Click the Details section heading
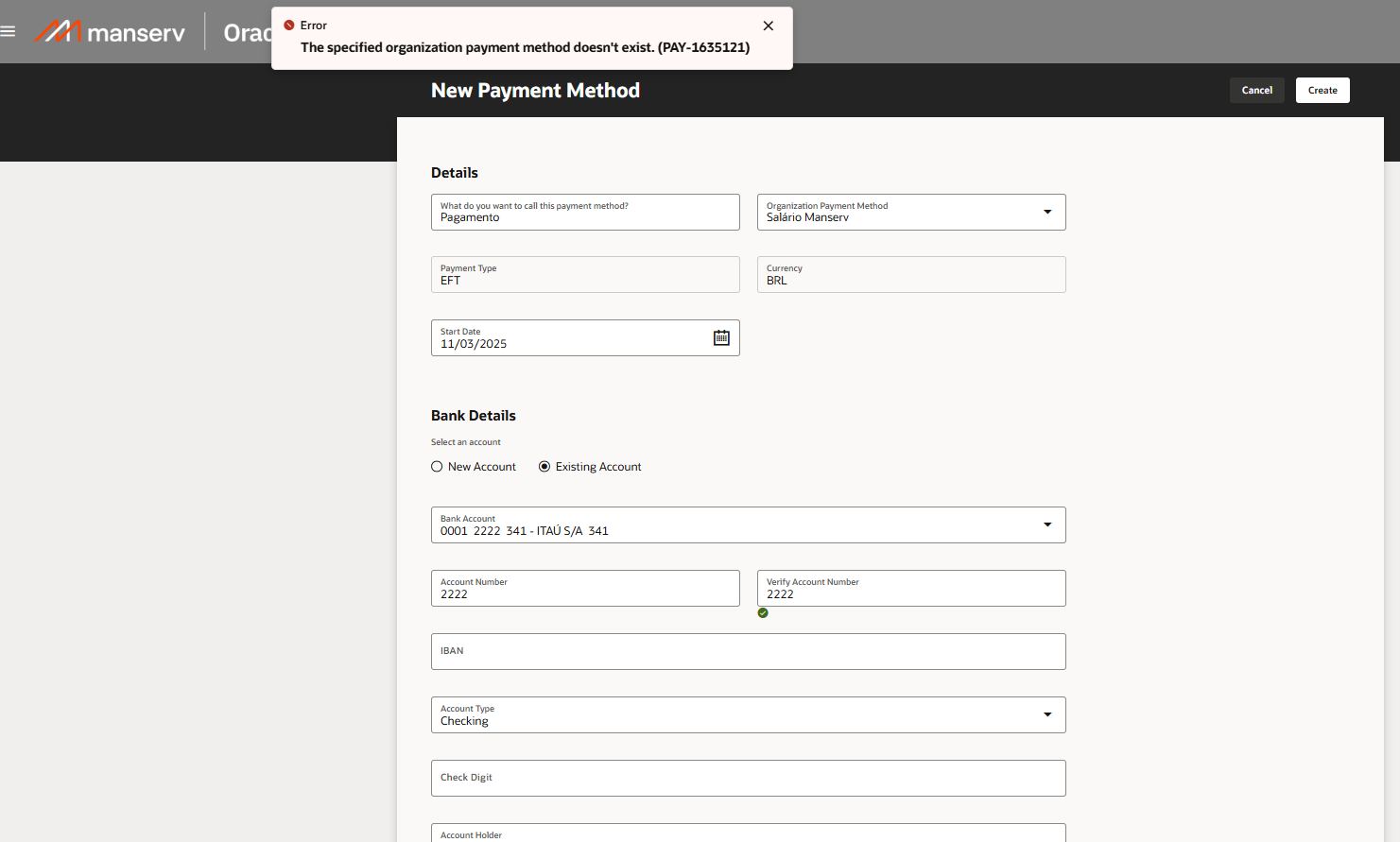This screenshot has height=842, width=1400. pyautogui.click(x=455, y=173)
